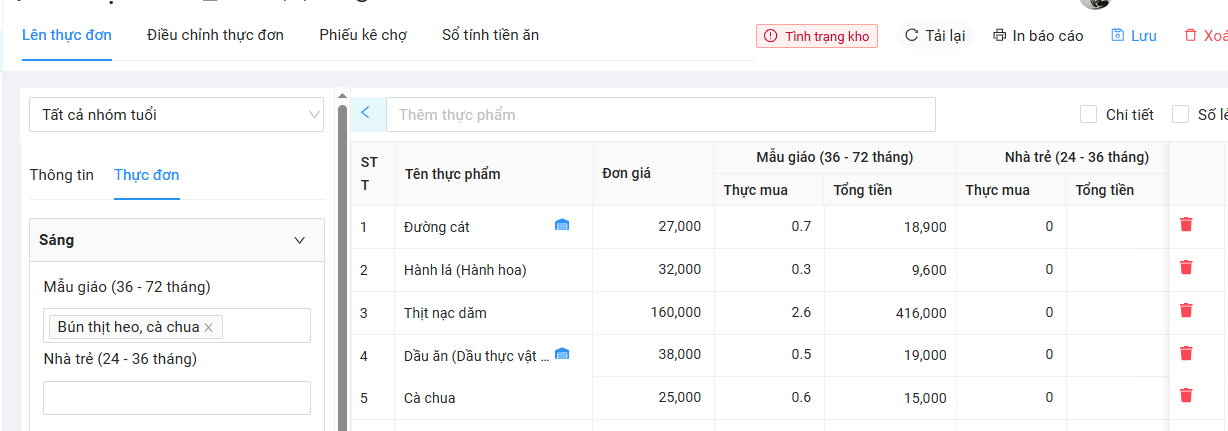Viewport: 1228px width, 431px height.
Task: Click trash icon for Thịt nạc dăm
Action: [x=1186, y=311]
